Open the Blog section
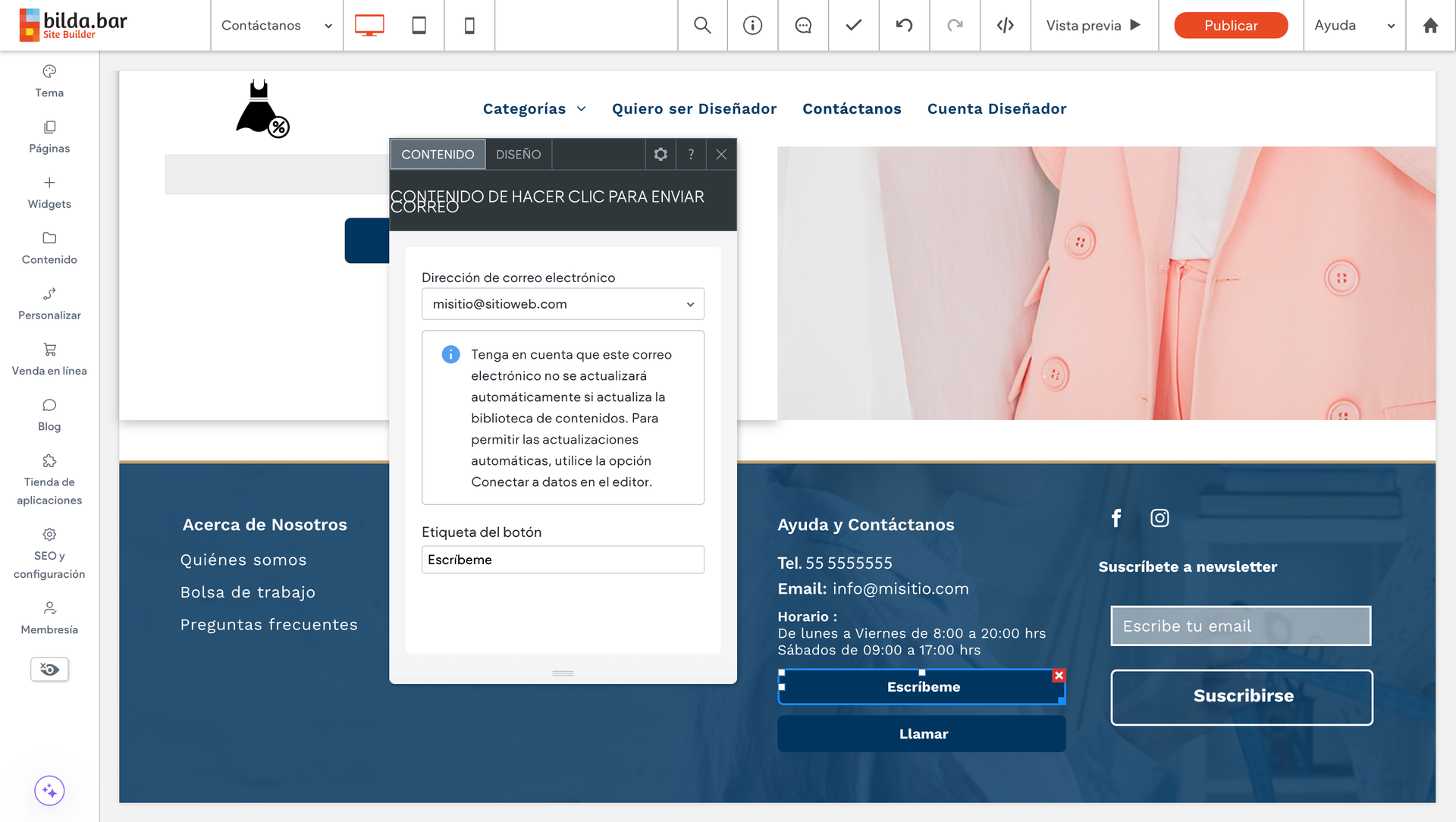The width and height of the screenshot is (1456, 822). 49,415
